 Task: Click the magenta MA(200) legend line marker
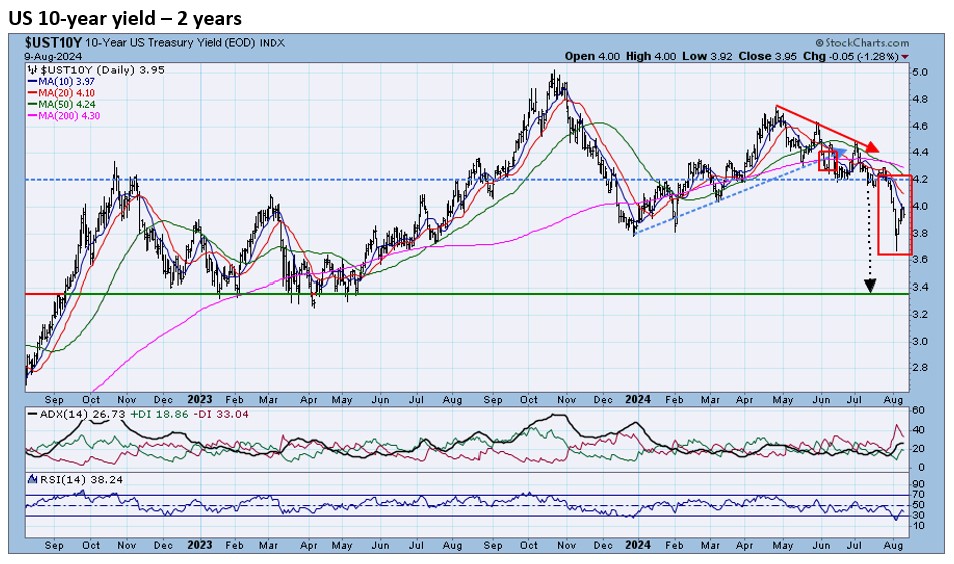point(32,116)
